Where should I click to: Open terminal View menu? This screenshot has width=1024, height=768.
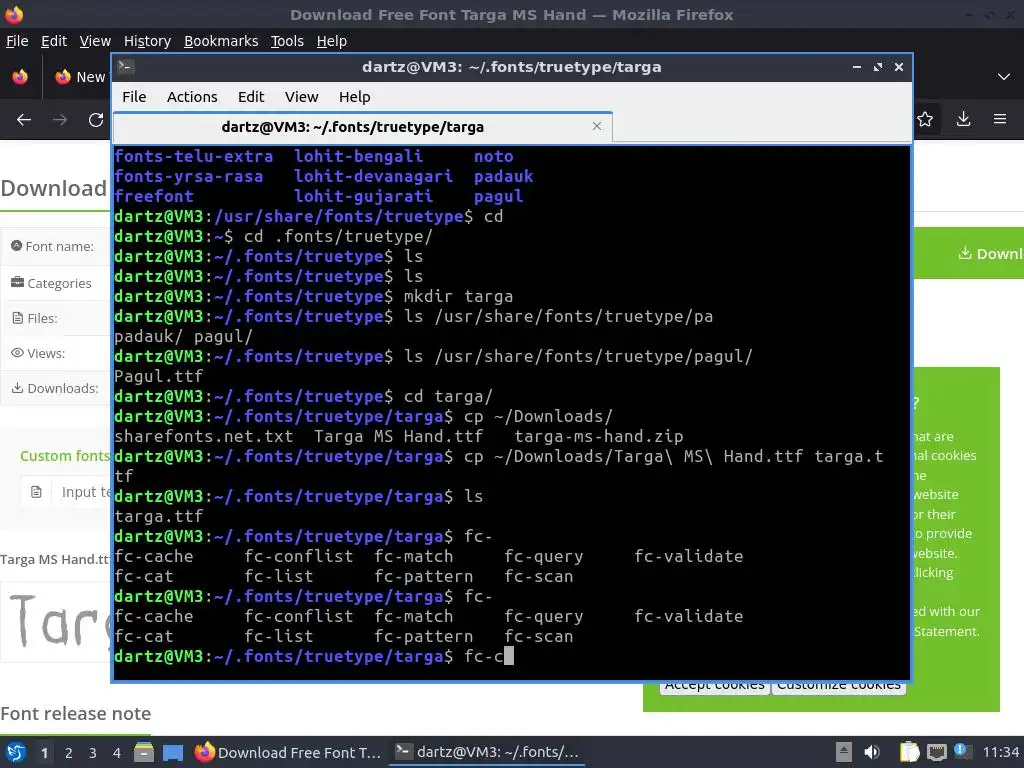301,97
